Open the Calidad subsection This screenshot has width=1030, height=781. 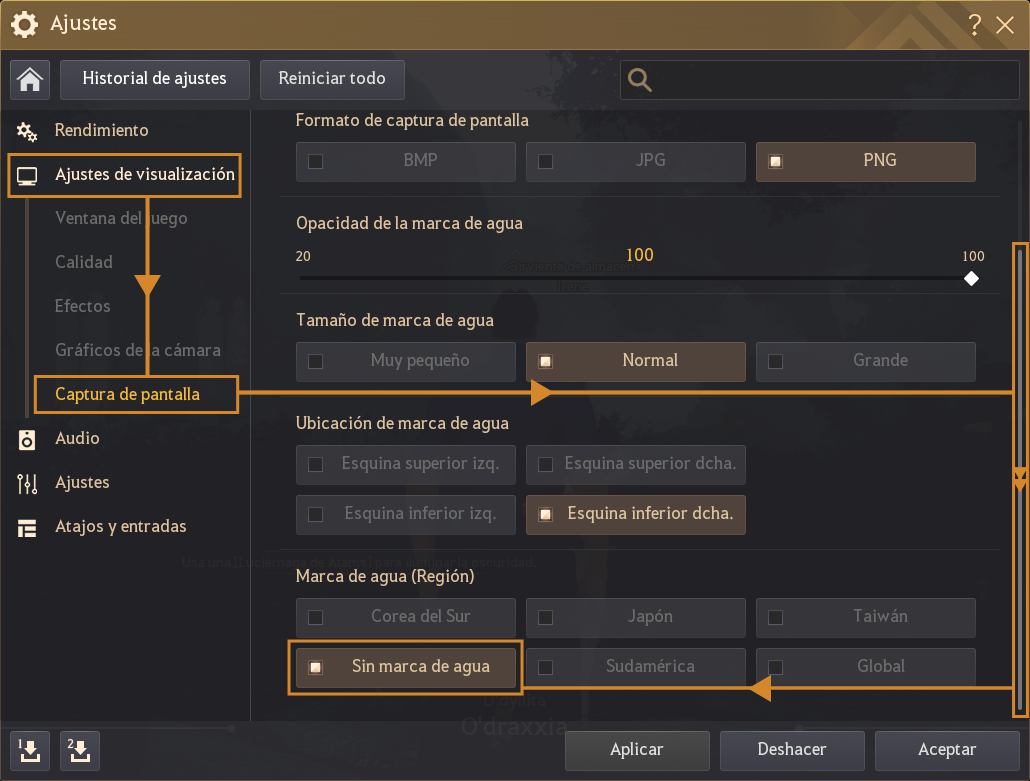coord(84,262)
